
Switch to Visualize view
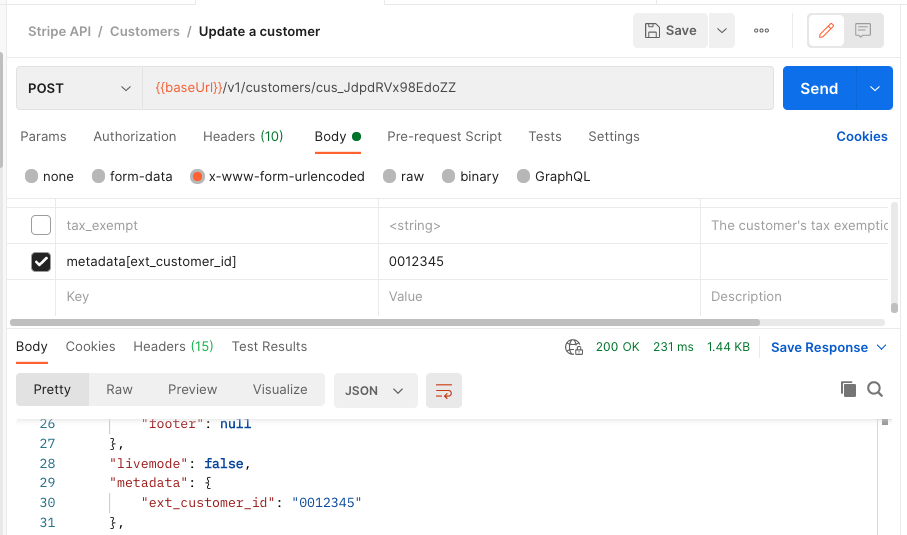coord(280,390)
